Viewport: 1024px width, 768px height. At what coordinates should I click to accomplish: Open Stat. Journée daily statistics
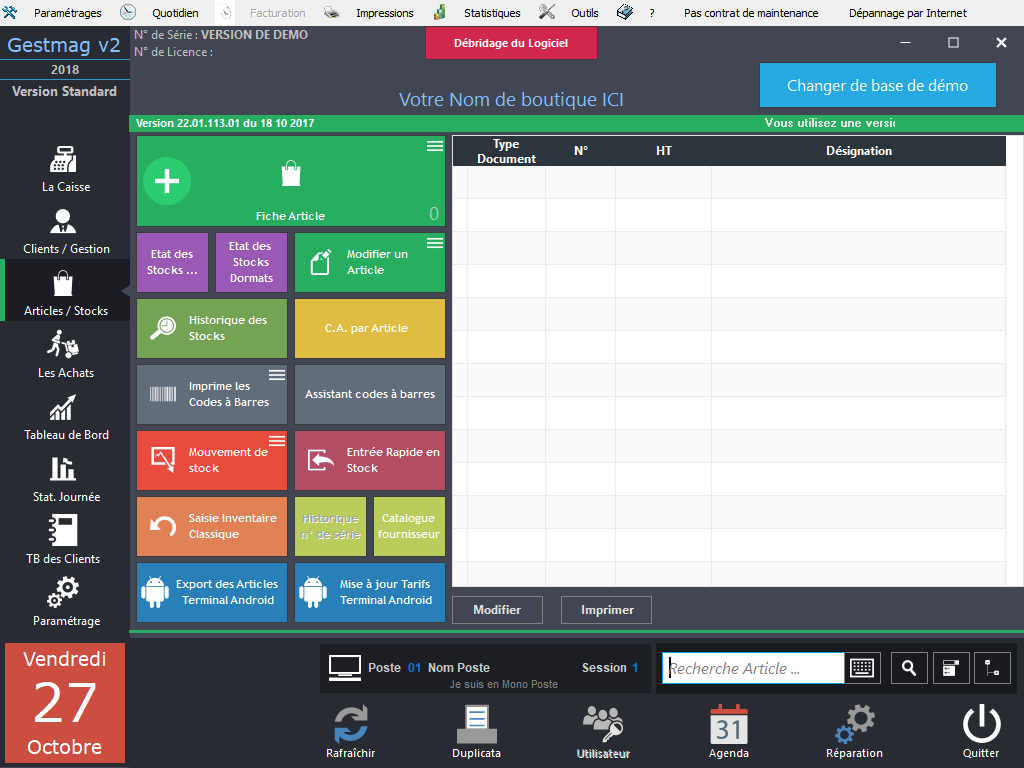[x=65, y=479]
